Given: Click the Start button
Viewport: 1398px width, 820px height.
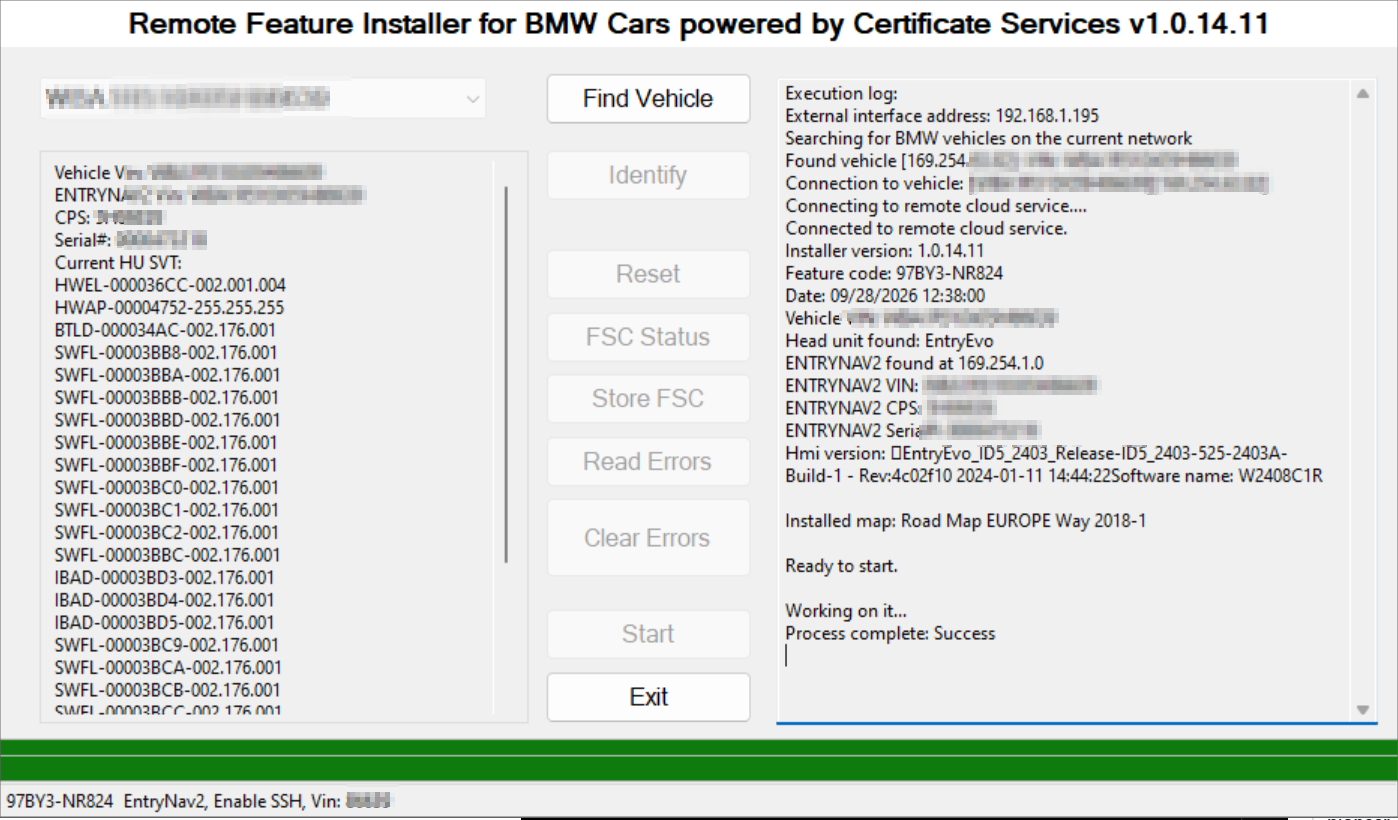Looking at the screenshot, I should [648, 634].
